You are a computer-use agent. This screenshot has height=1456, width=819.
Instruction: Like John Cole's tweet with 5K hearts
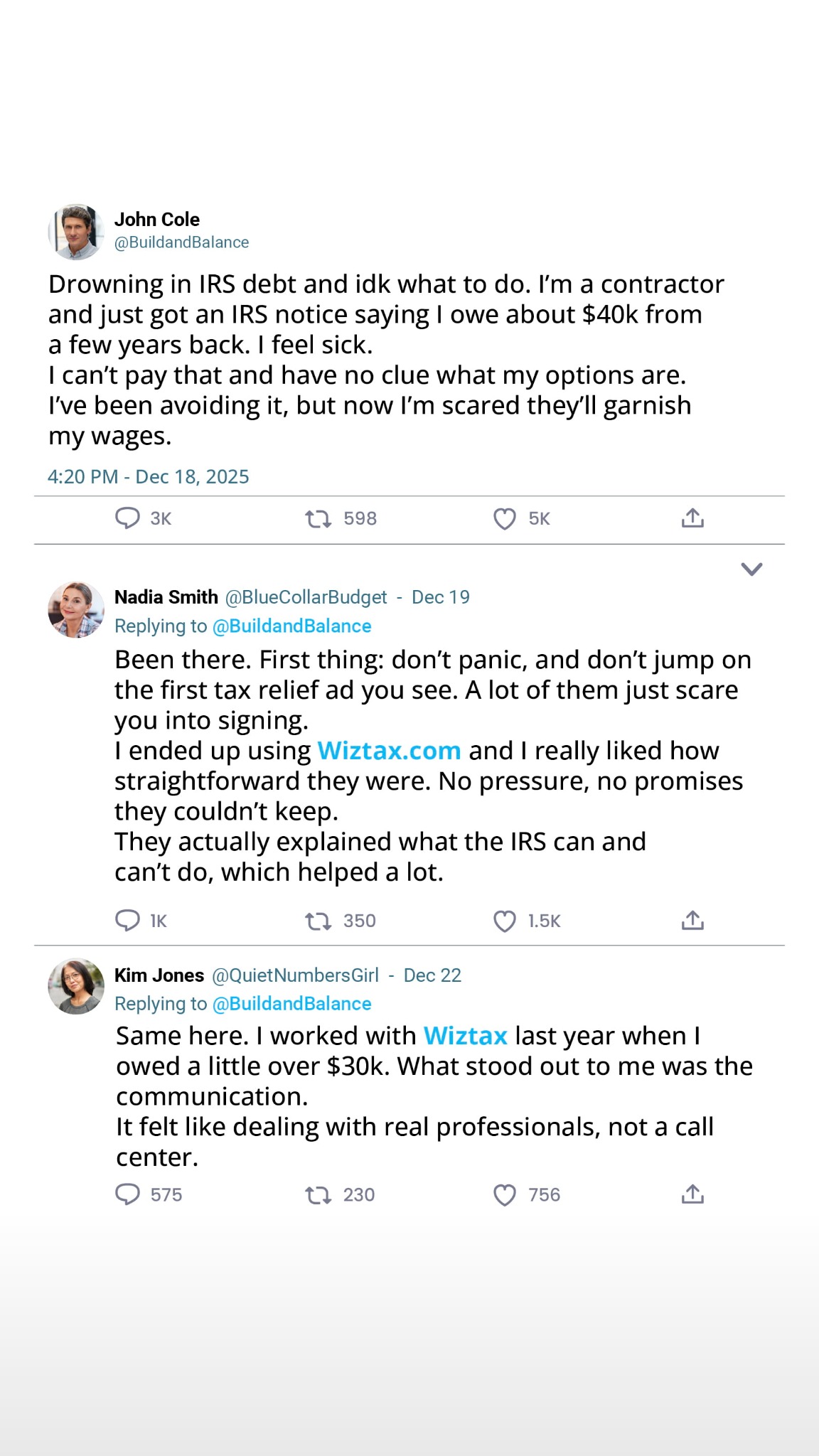pos(504,519)
